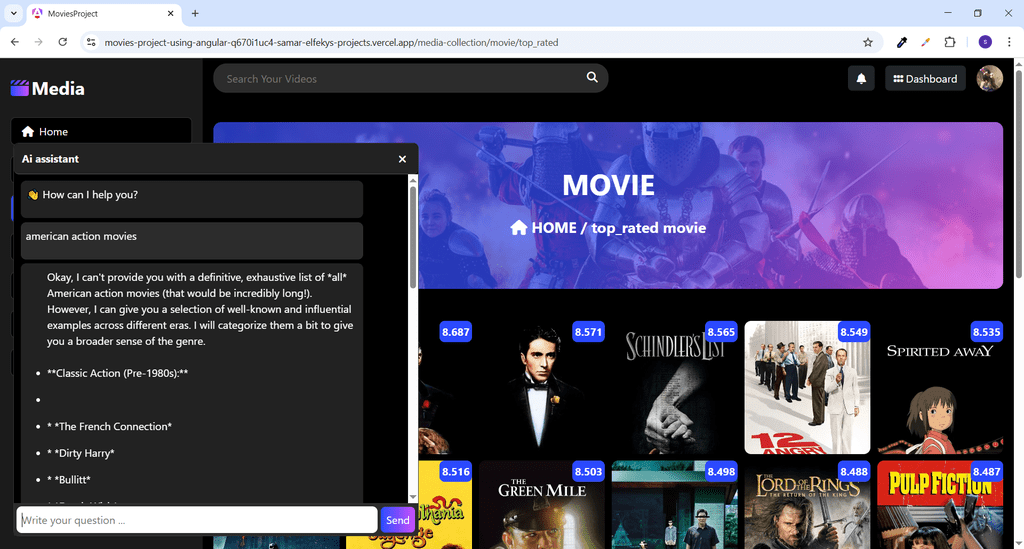Click the home icon in breadcrumb
This screenshot has height=549, width=1024.
(x=519, y=228)
